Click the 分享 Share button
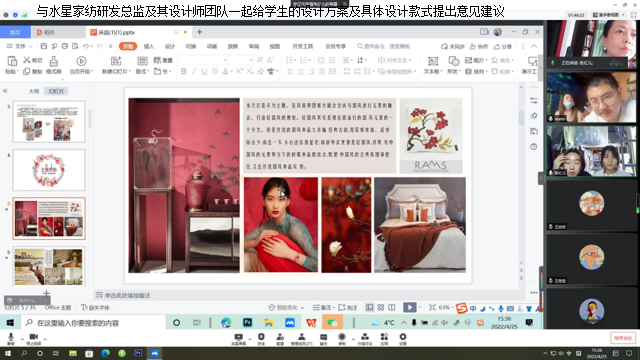Screen dimensions: 640x360 [502, 46]
